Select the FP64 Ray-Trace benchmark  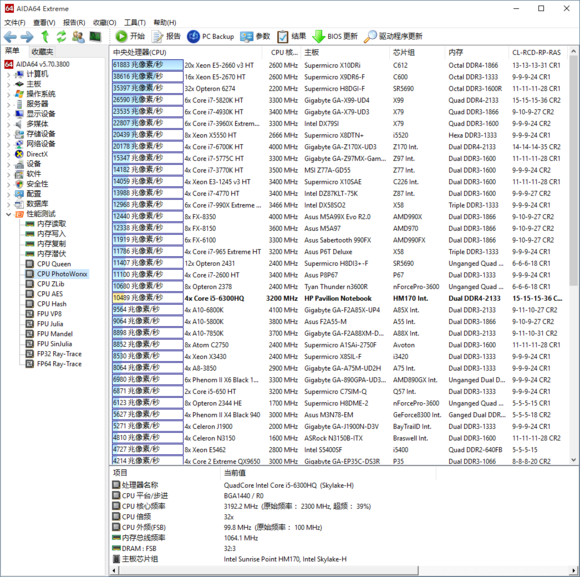pos(59,364)
